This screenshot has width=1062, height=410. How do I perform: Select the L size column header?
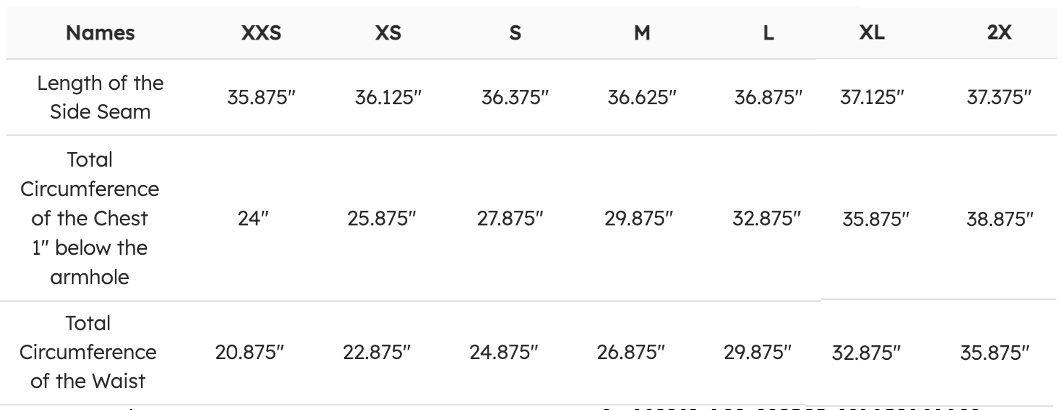click(768, 33)
